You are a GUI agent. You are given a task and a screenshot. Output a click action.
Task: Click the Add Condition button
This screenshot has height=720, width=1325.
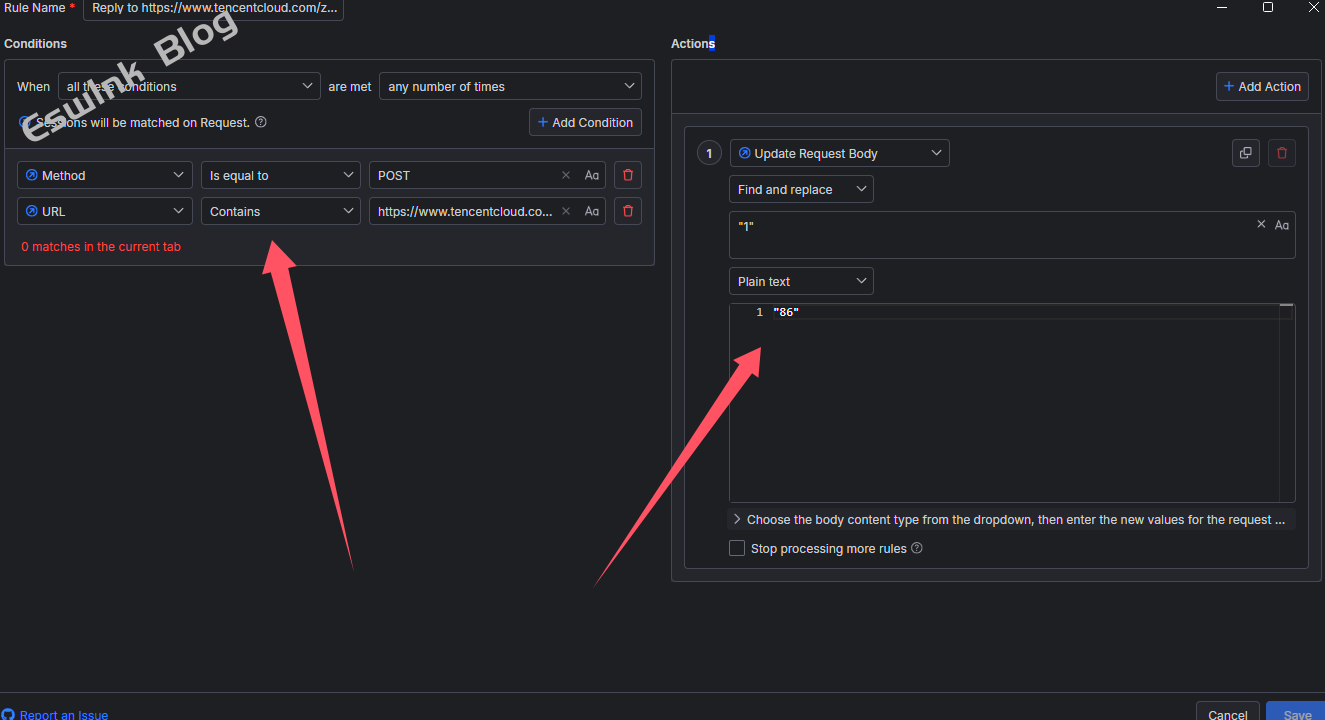[x=585, y=122]
